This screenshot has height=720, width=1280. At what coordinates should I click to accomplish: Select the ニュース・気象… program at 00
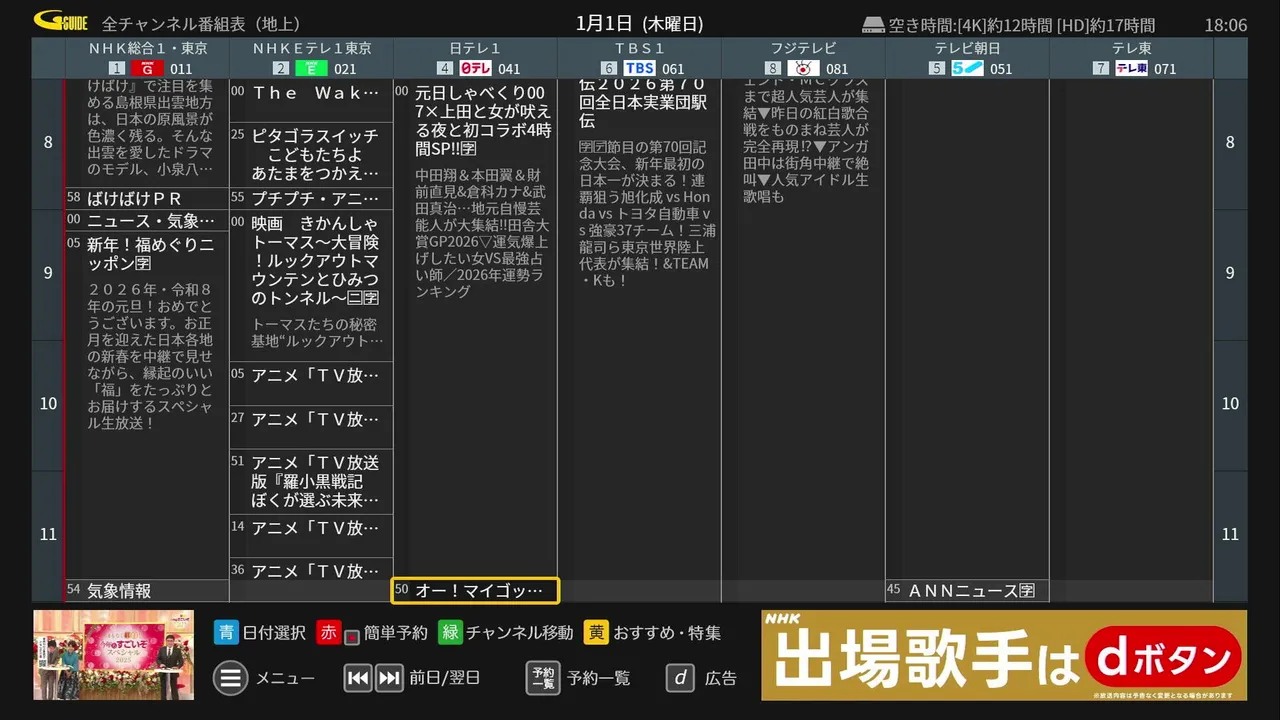click(147, 220)
